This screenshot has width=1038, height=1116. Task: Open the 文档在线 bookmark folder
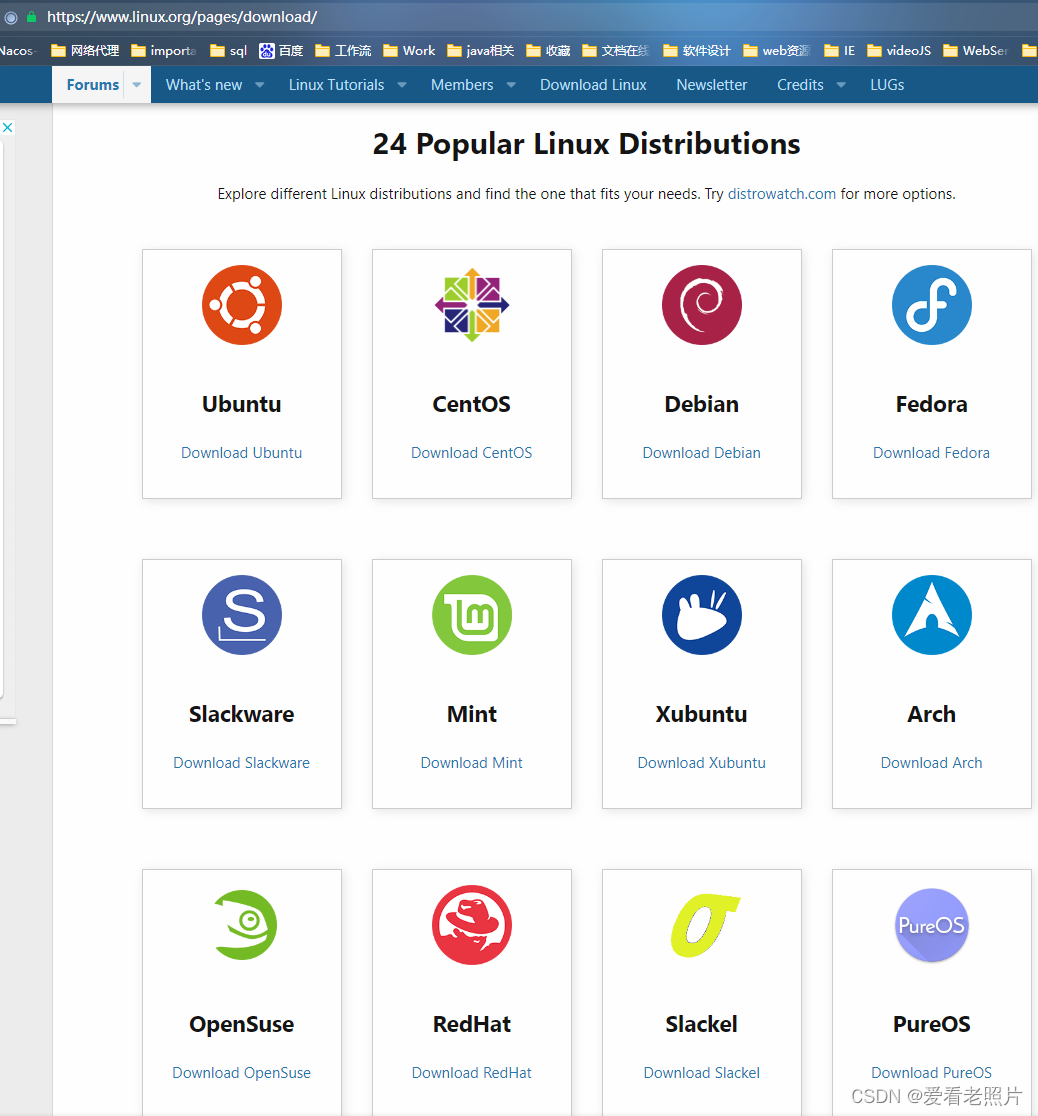pyautogui.click(x=616, y=51)
